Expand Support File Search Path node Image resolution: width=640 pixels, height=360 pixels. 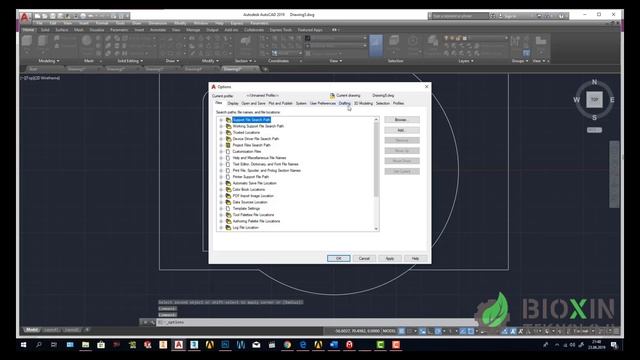[221, 120]
